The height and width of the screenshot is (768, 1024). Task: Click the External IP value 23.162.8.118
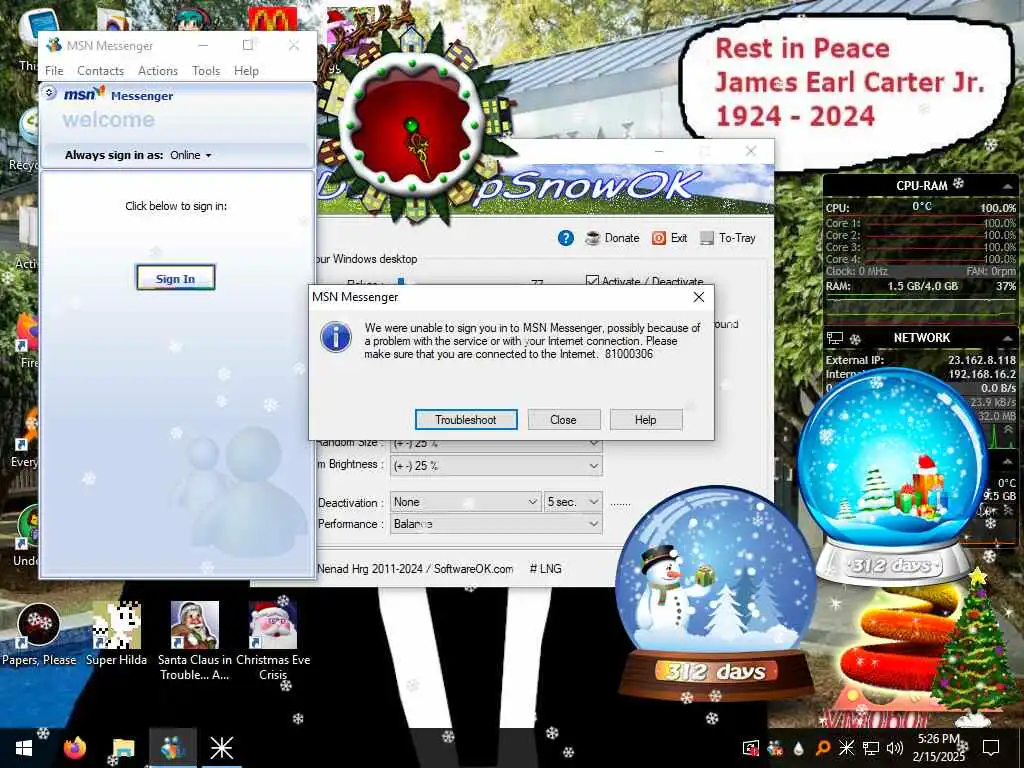click(982, 360)
